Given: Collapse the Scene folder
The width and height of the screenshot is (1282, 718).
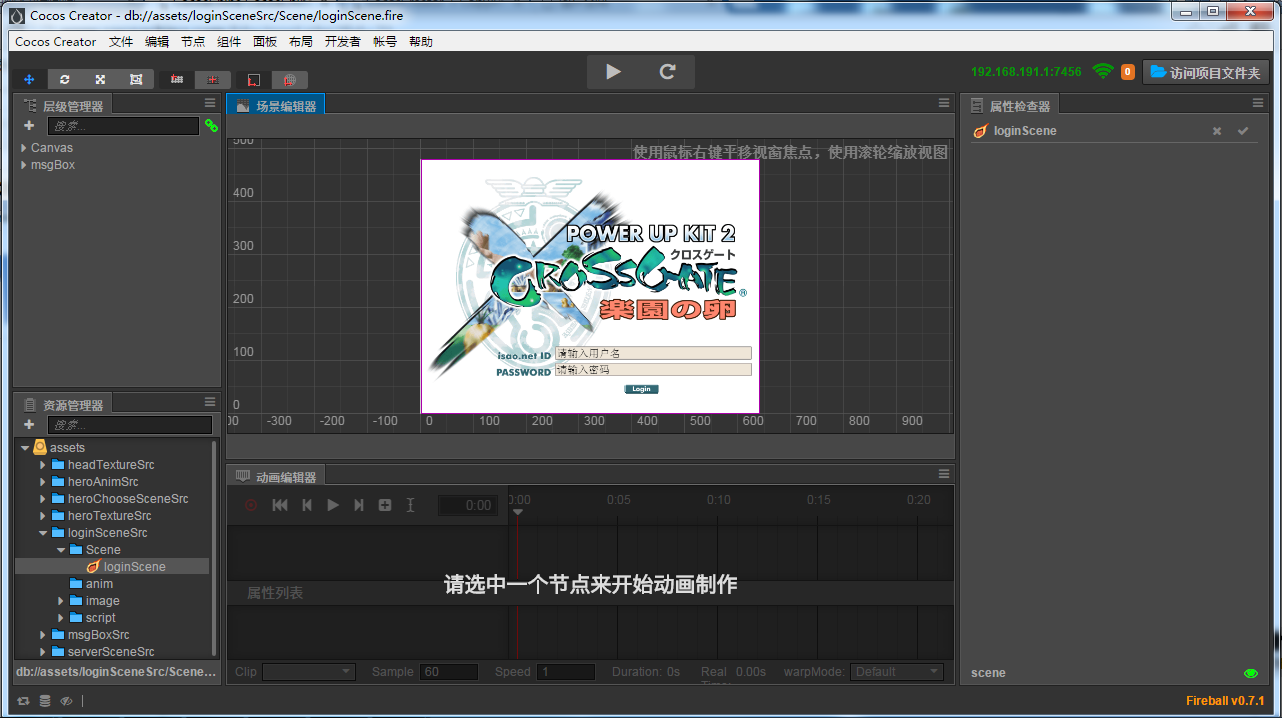Looking at the screenshot, I should pyautogui.click(x=60, y=550).
